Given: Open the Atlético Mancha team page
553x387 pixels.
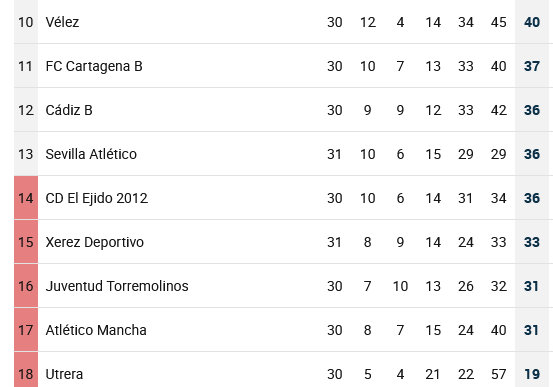Looking at the screenshot, I should point(96,330).
